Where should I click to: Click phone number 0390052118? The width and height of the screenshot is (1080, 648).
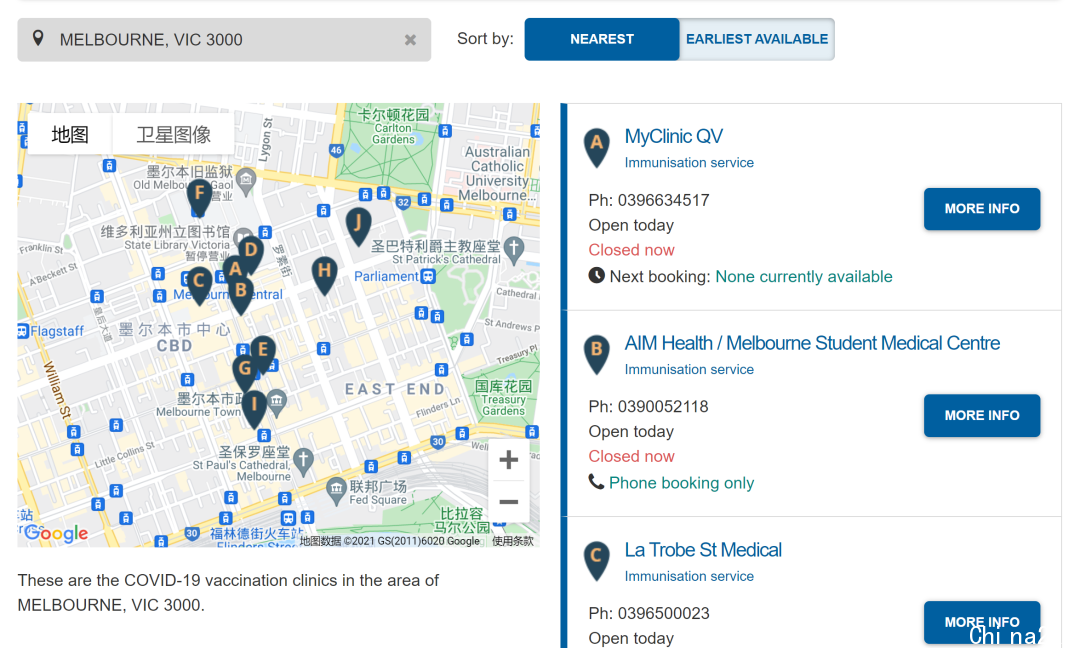663,406
